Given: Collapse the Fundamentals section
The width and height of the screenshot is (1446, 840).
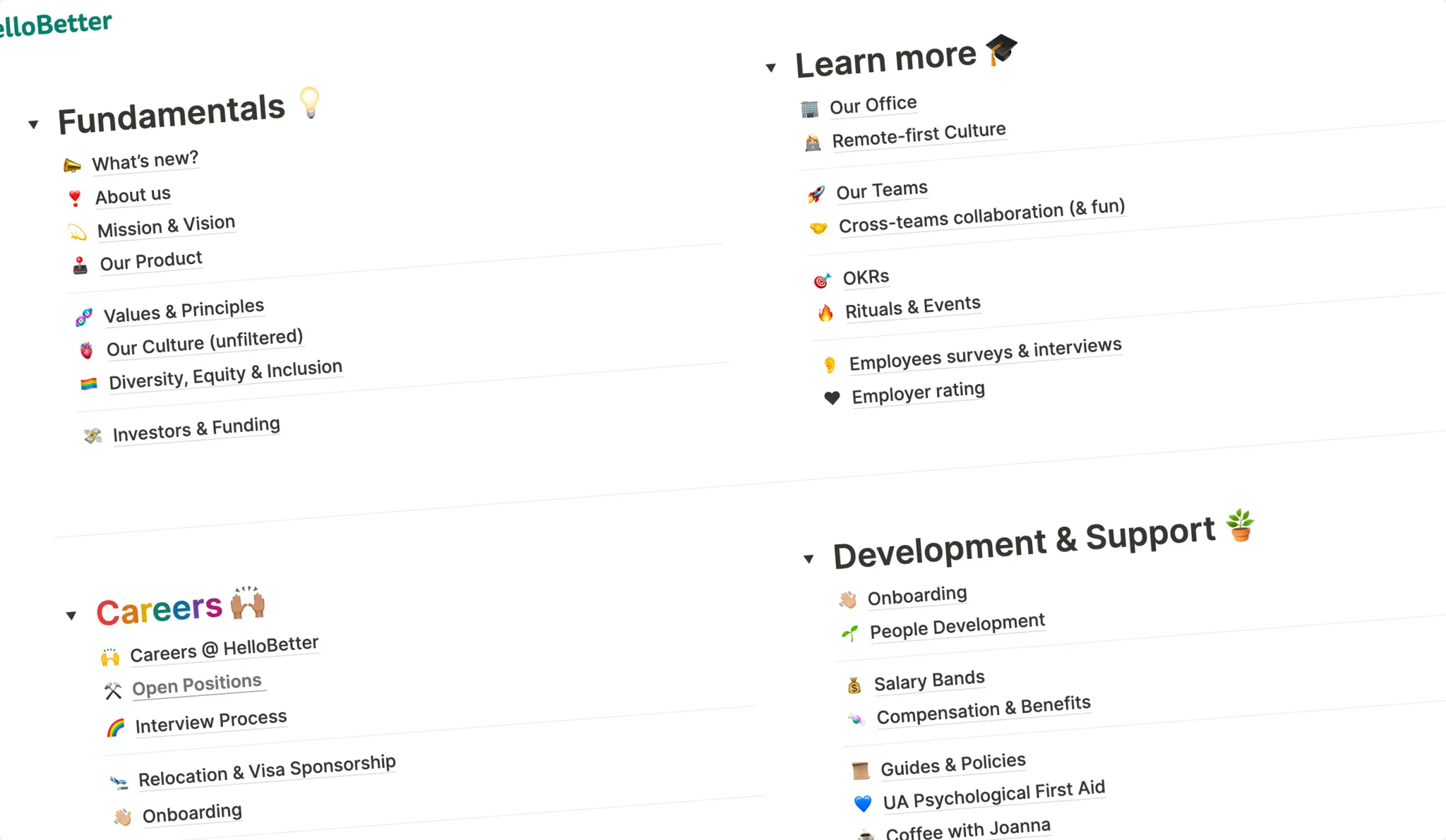Looking at the screenshot, I should (x=33, y=125).
